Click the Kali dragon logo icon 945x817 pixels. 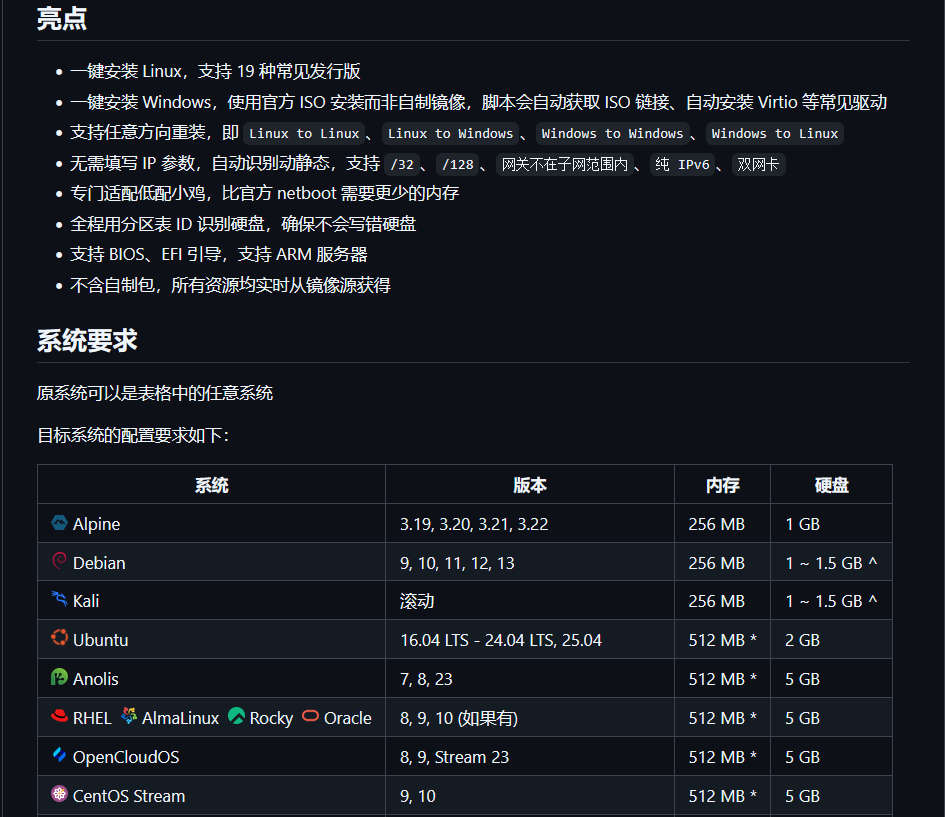pyautogui.click(x=59, y=599)
